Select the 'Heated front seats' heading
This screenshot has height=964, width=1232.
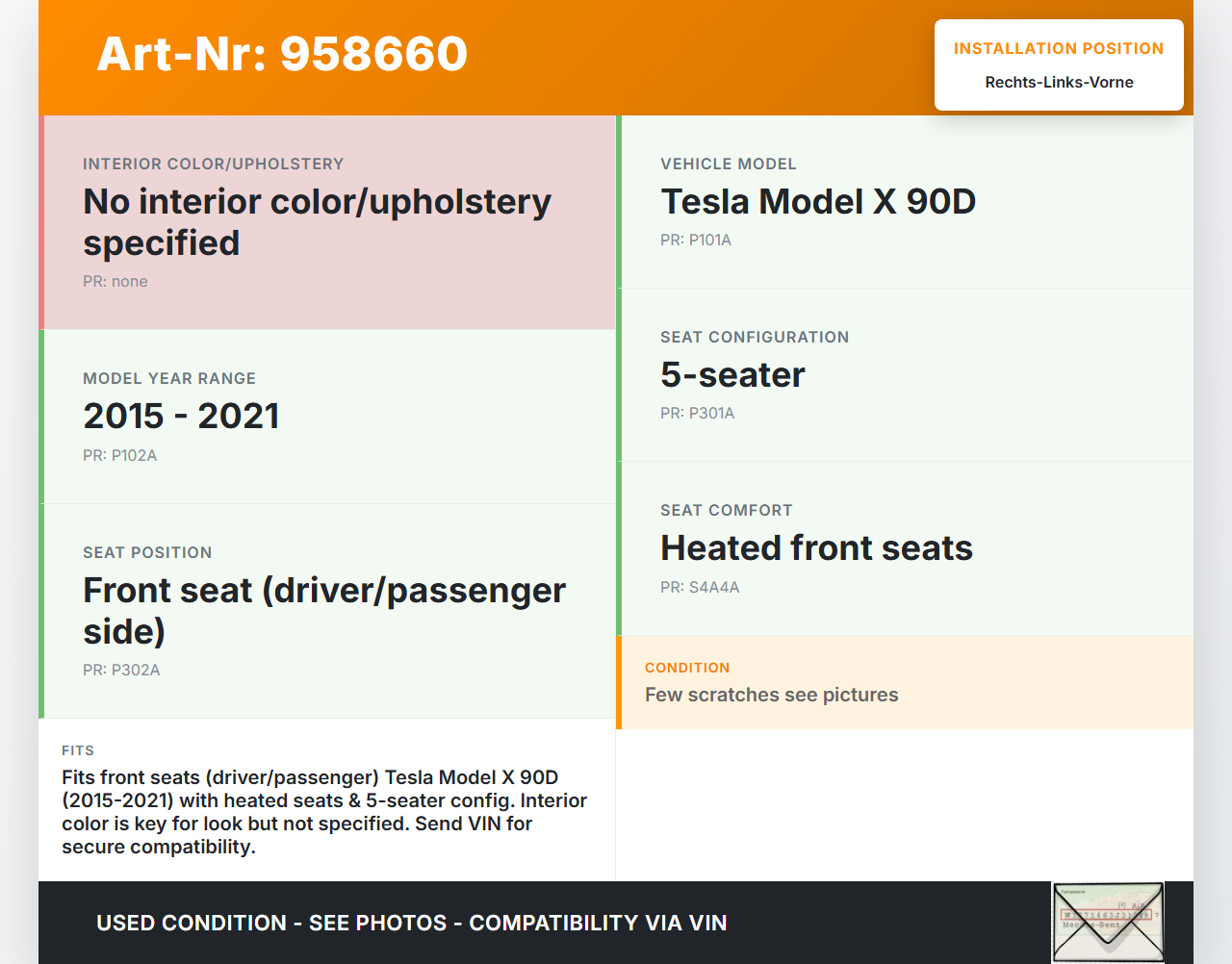pyautogui.click(x=816, y=547)
